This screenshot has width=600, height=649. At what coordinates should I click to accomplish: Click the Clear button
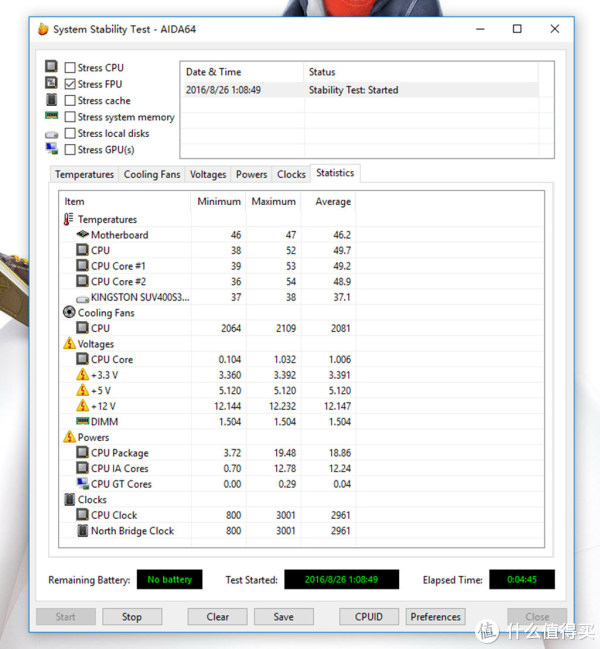click(x=218, y=617)
